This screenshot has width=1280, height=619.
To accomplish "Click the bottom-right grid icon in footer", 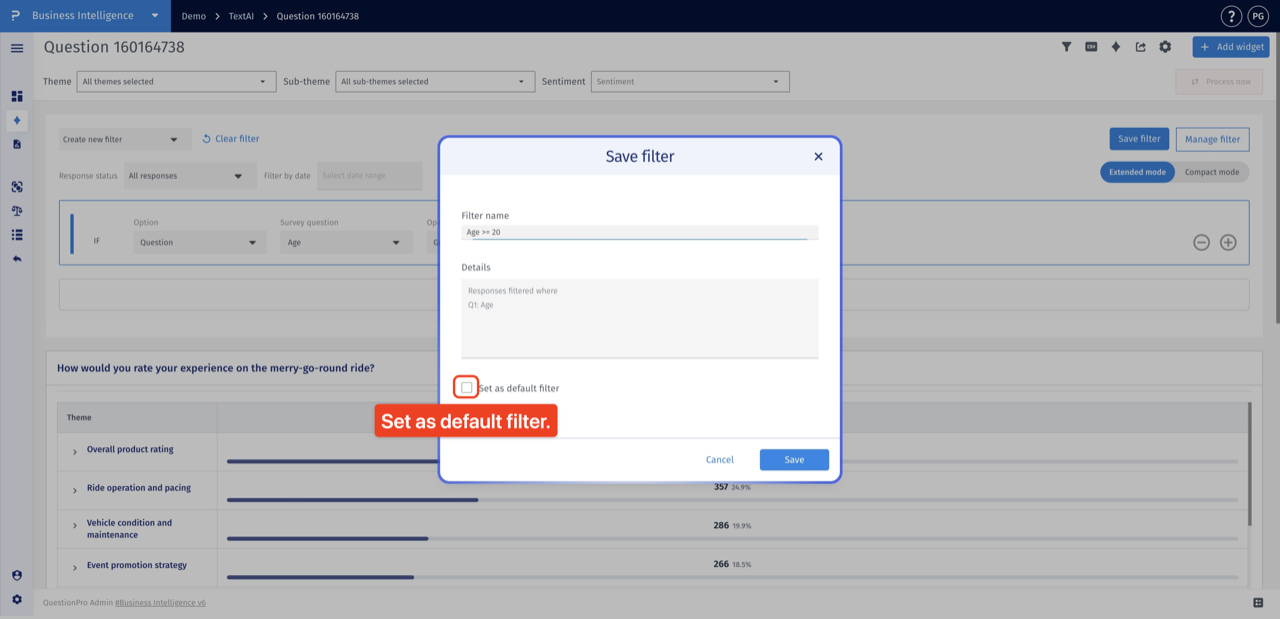I will 1258,603.
